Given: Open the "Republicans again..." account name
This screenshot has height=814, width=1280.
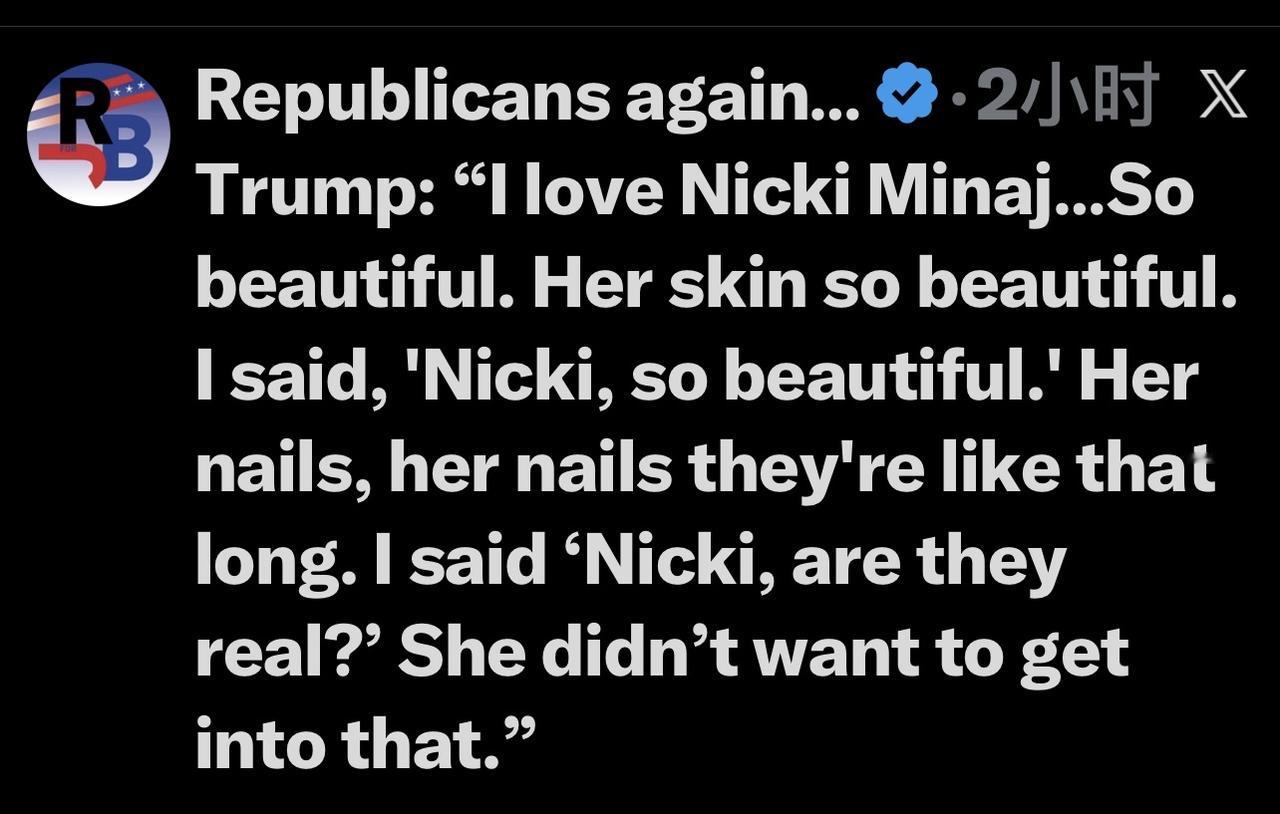Looking at the screenshot, I should pyautogui.click(x=527, y=97).
